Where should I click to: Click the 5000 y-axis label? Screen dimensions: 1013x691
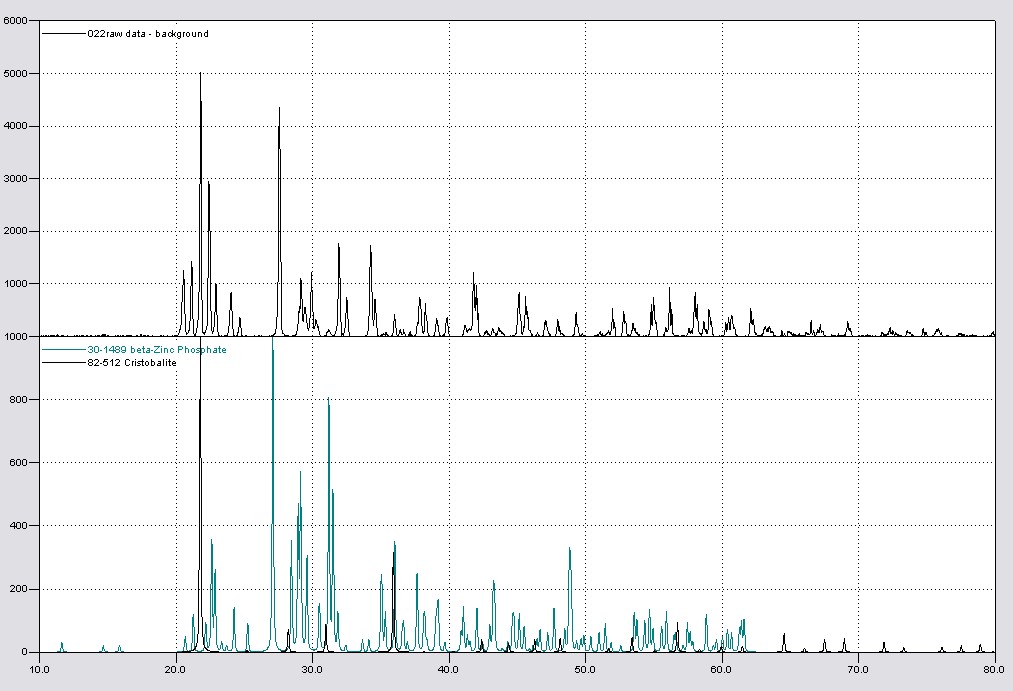(16, 74)
